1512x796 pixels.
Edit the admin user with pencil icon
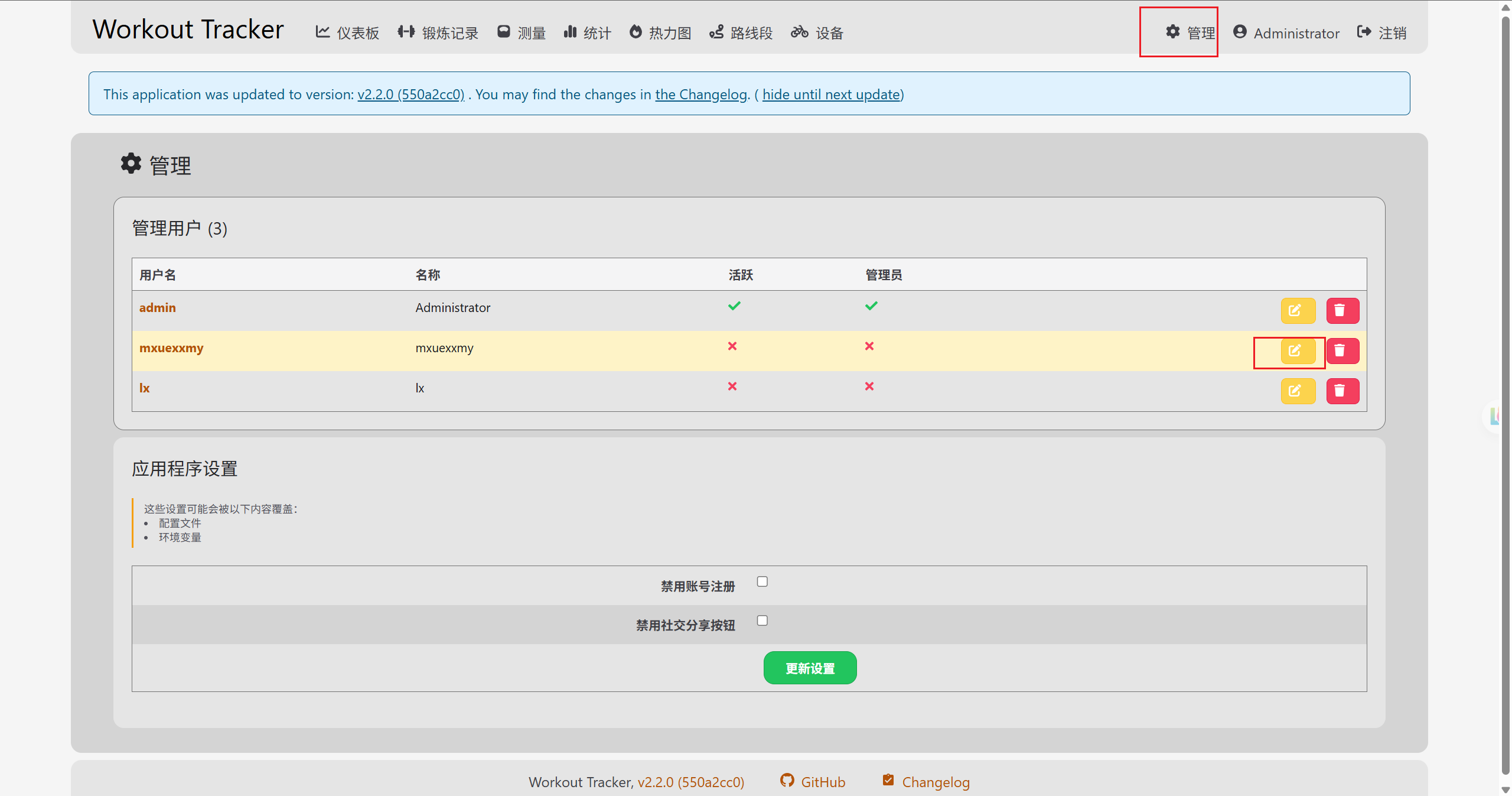tap(1298, 310)
